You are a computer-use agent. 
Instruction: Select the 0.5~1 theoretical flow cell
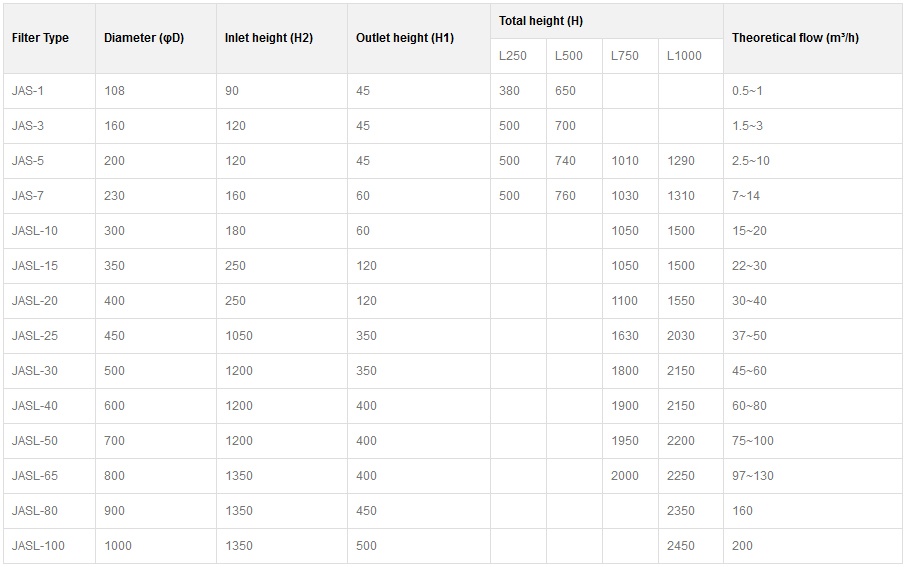(x=747, y=91)
